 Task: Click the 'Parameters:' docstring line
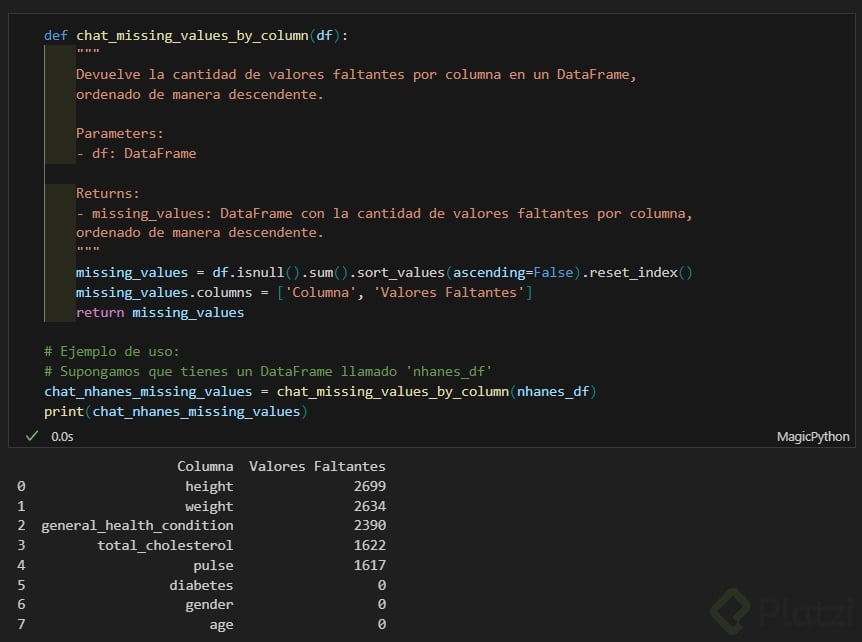pos(120,133)
